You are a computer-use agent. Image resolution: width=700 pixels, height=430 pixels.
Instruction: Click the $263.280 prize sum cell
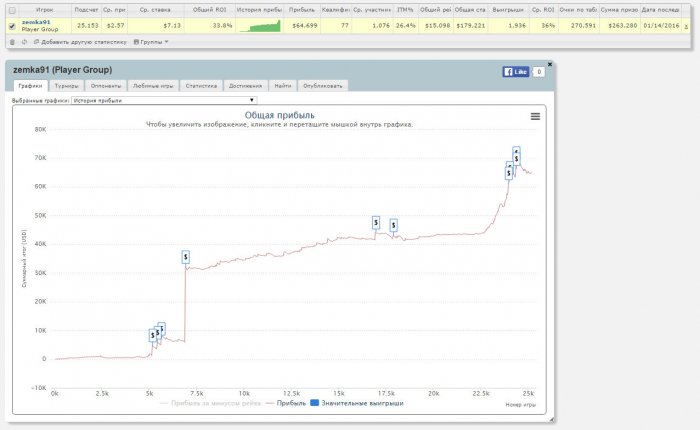622,26
